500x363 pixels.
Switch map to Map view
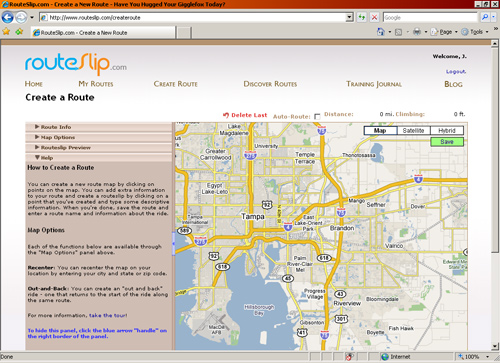pyautogui.click(x=380, y=130)
